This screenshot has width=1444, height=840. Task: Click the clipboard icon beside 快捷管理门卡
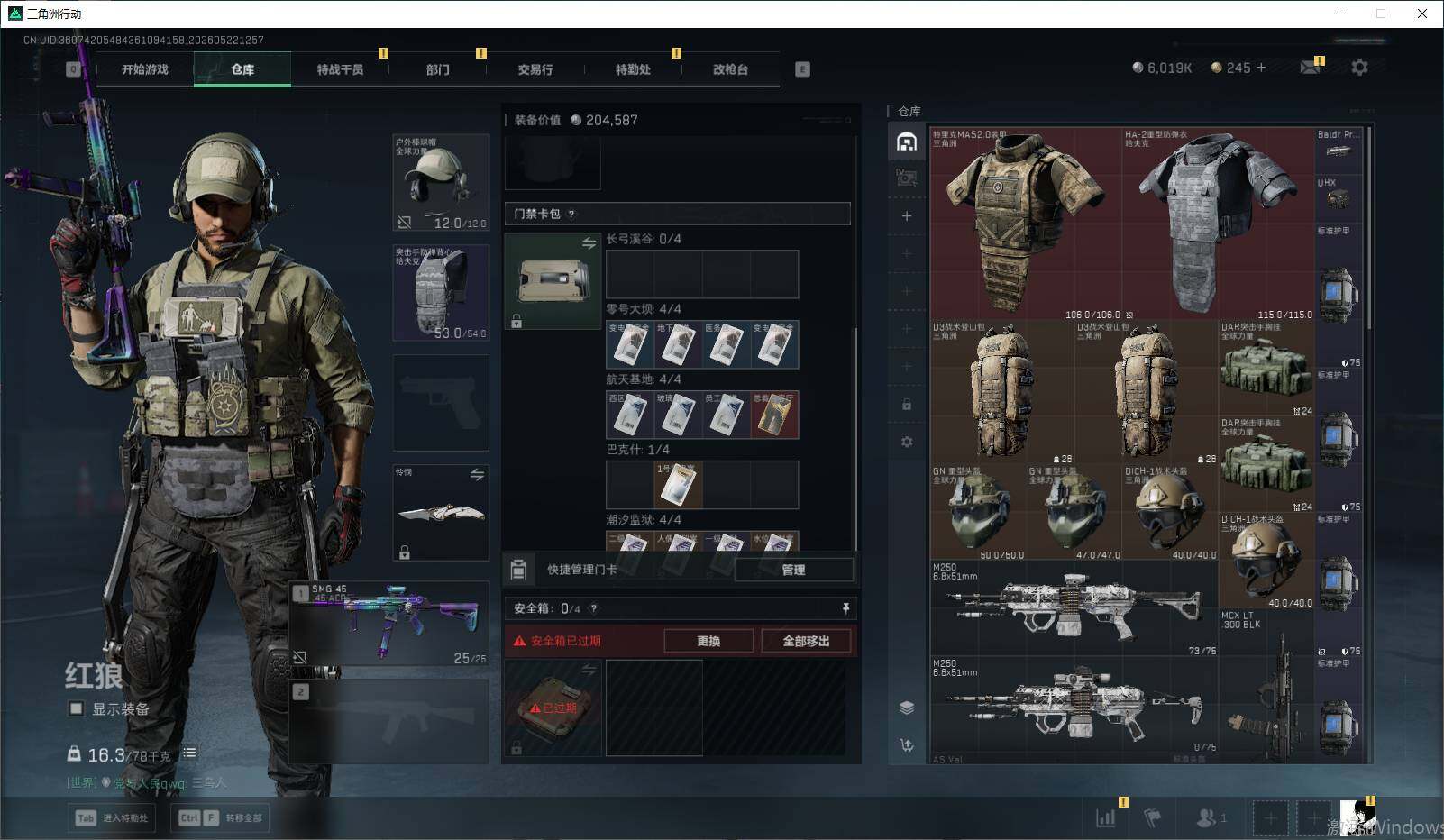[x=518, y=569]
